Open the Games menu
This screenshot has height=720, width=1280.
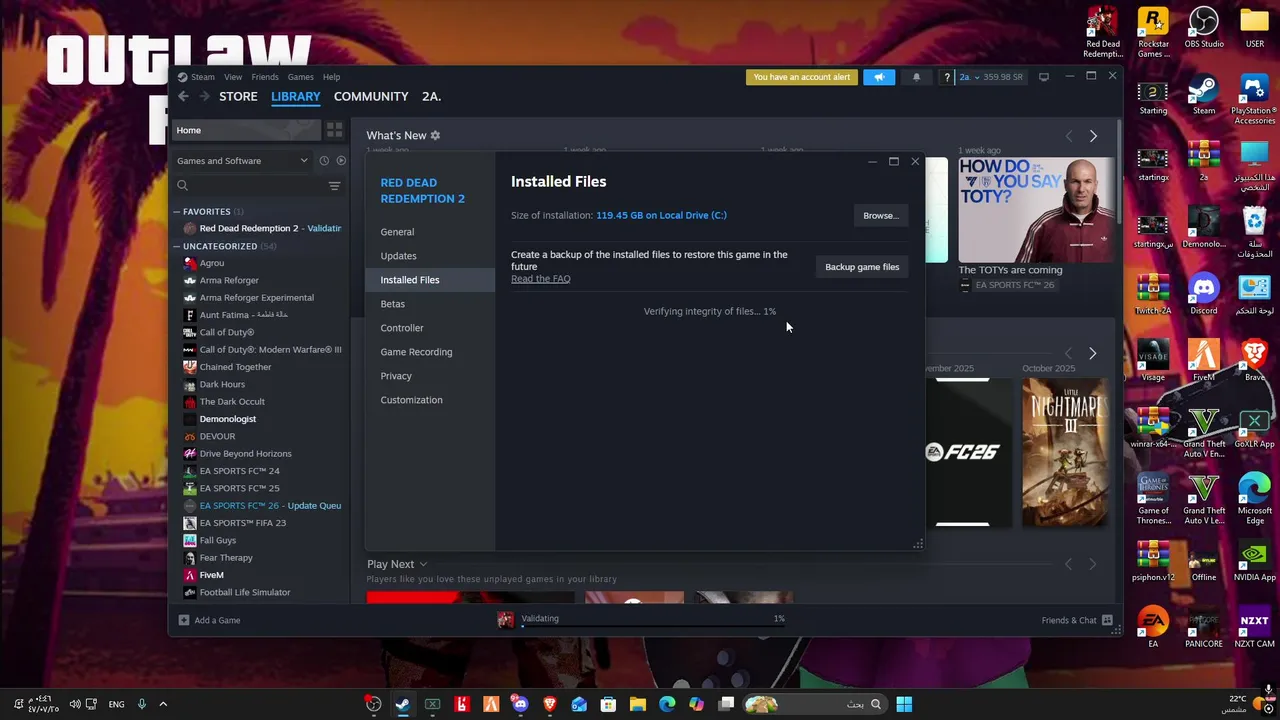[301, 77]
